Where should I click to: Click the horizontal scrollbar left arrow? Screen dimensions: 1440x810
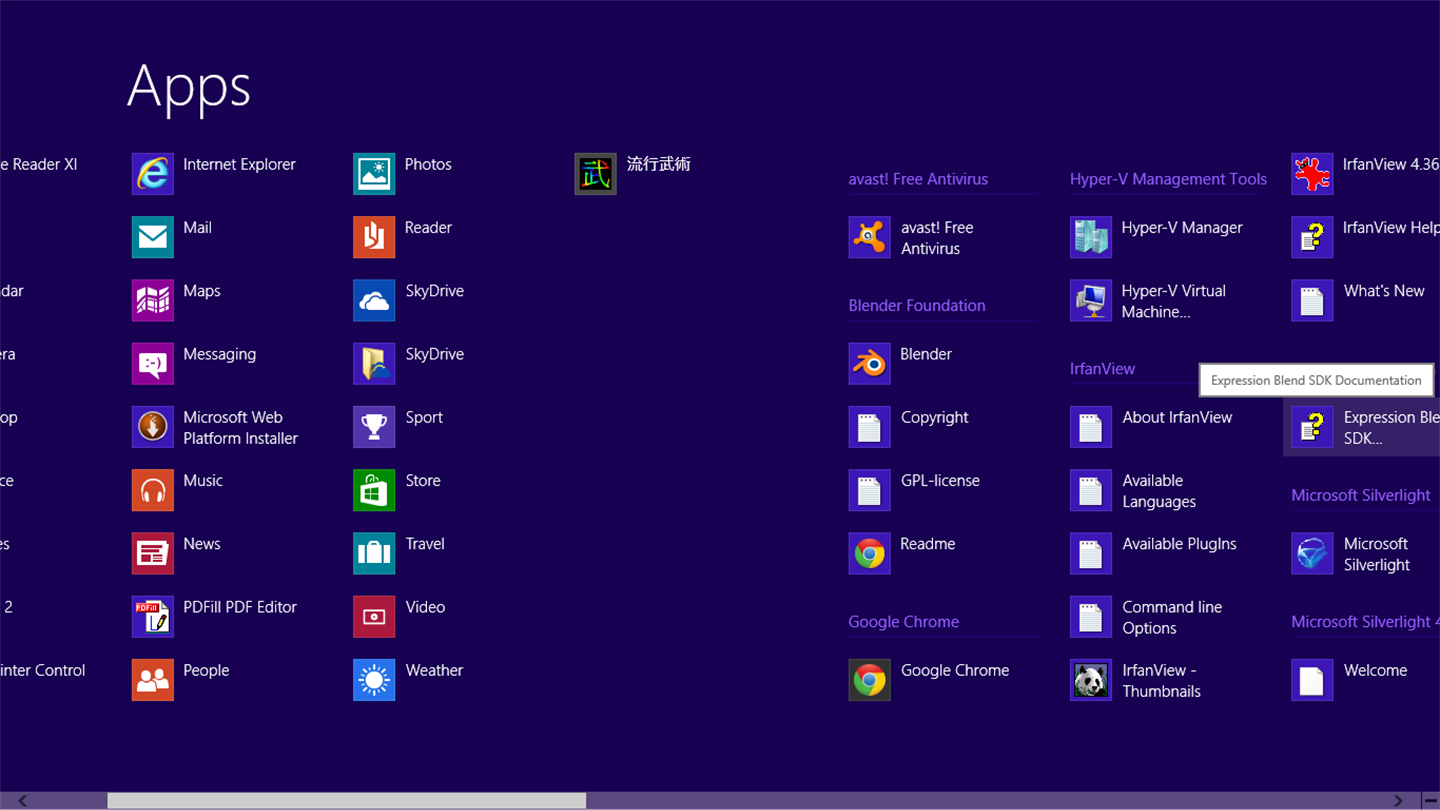click(x=23, y=801)
